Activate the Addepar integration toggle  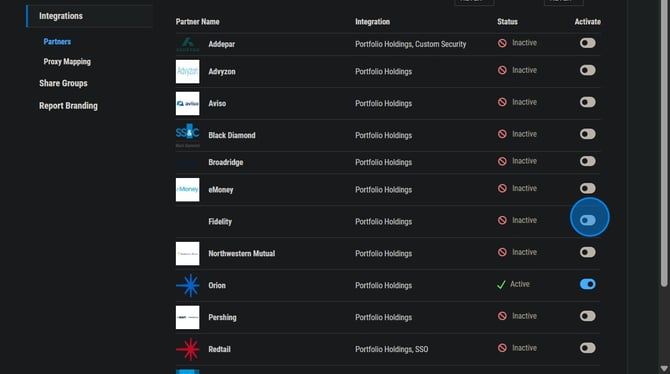tap(588, 43)
